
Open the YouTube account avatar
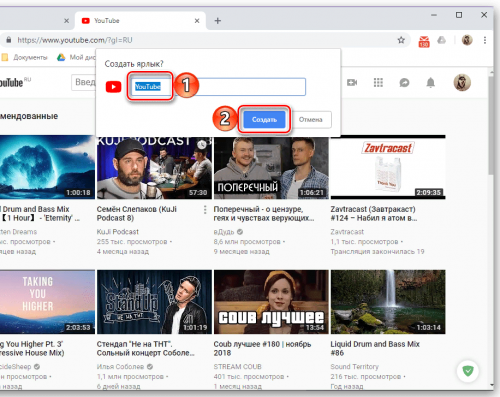tap(462, 82)
